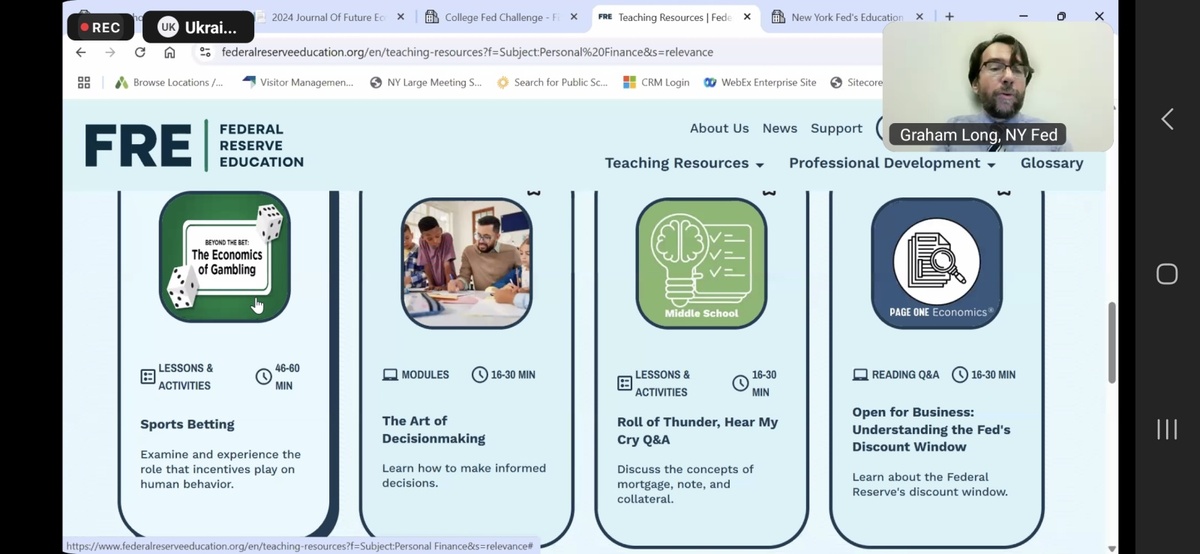Close the 2024 Journal Of Future Ec tab

pyautogui.click(x=401, y=17)
